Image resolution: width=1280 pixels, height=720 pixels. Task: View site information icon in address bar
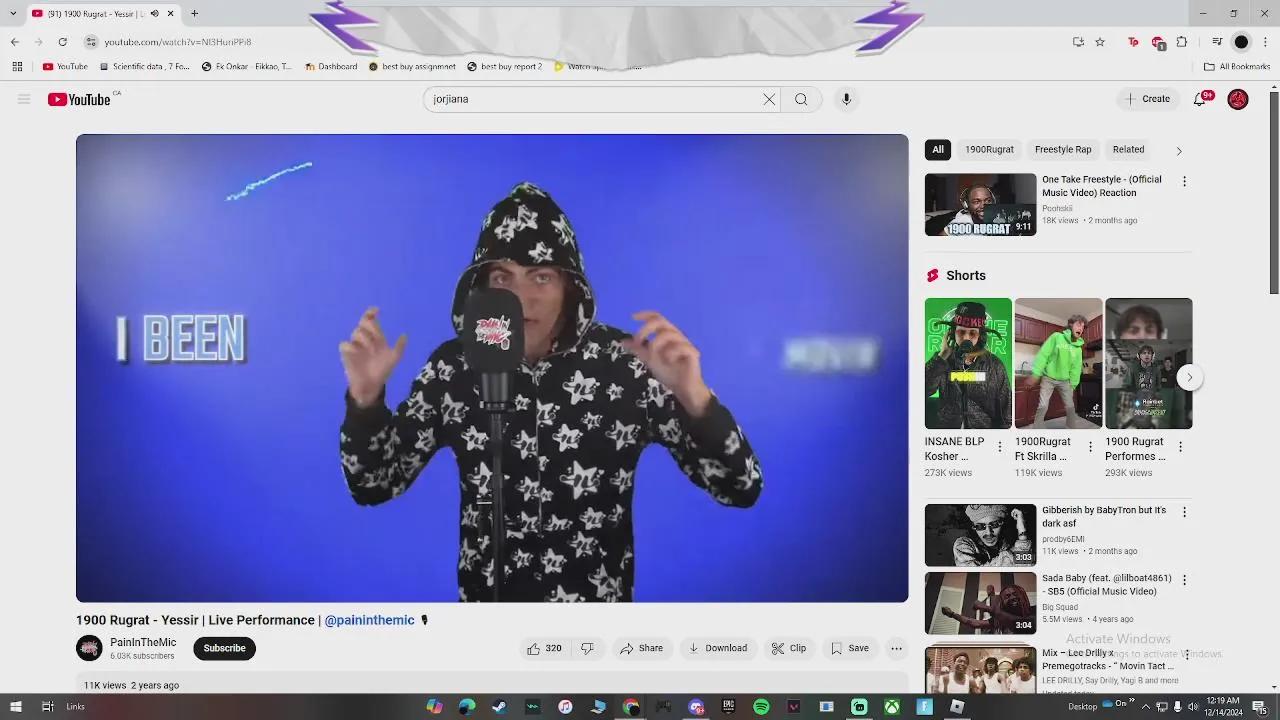pos(91,42)
